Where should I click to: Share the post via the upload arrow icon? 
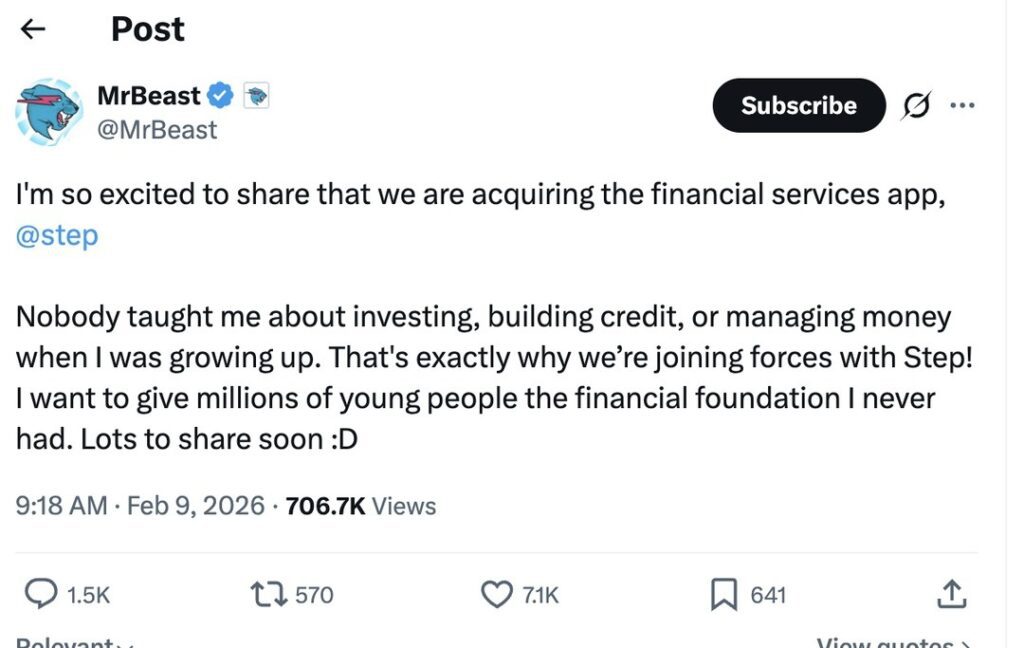951,594
